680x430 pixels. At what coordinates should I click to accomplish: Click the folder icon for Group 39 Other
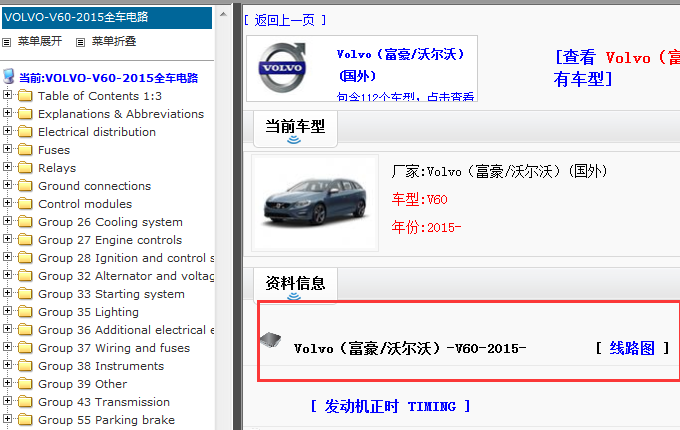coord(25,384)
